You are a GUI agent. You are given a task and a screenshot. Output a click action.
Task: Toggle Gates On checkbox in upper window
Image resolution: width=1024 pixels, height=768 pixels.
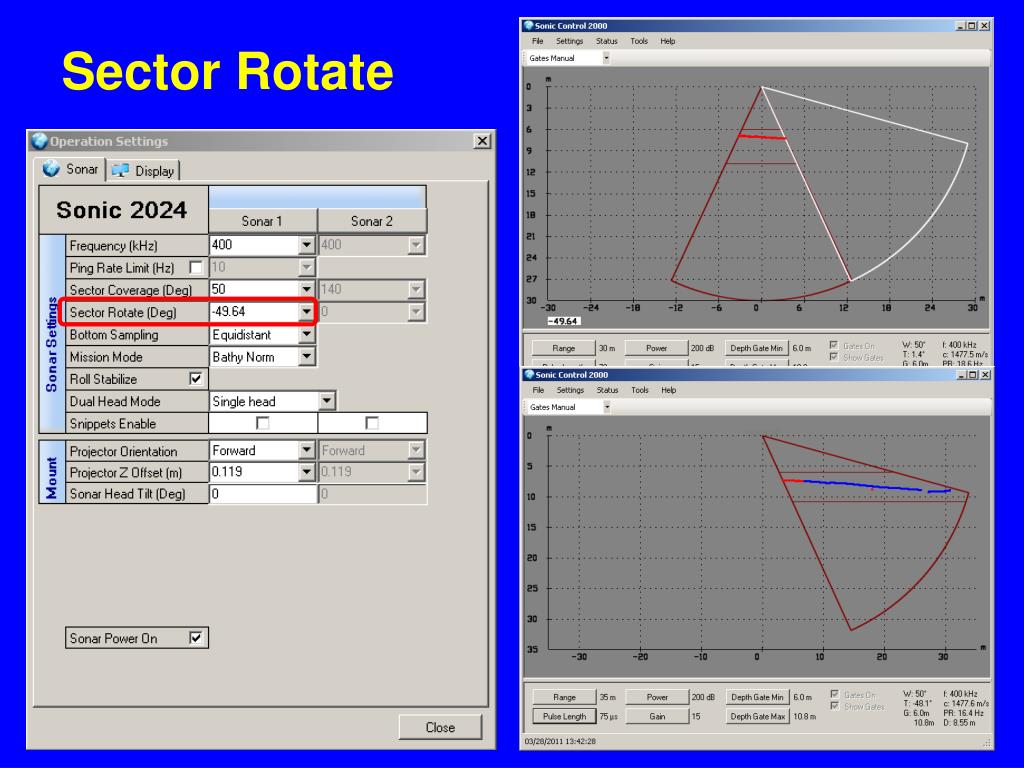click(x=833, y=345)
